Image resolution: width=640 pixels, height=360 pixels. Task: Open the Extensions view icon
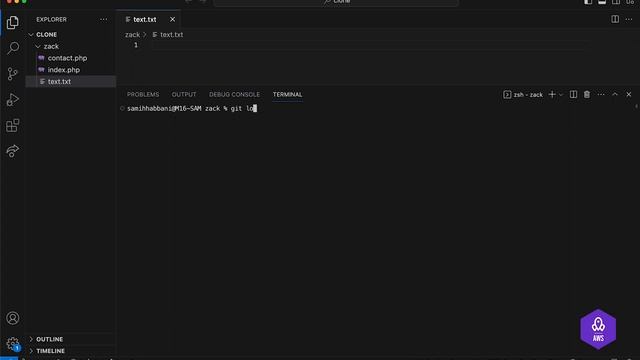point(13,125)
